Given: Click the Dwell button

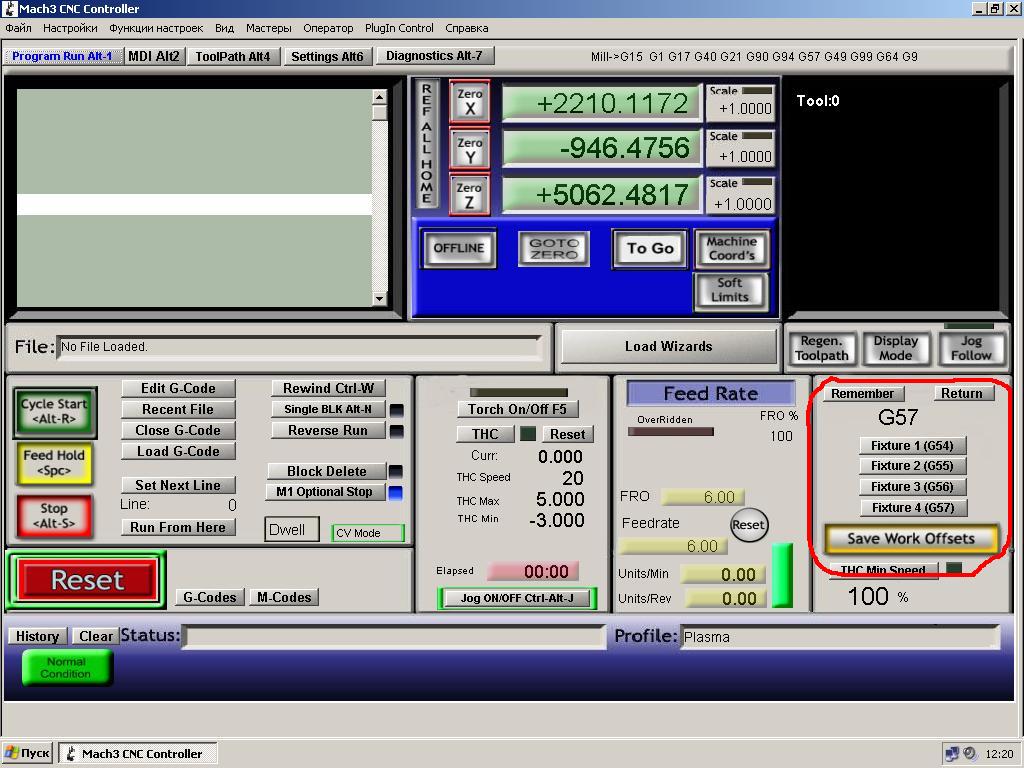Looking at the screenshot, I should click(291, 530).
